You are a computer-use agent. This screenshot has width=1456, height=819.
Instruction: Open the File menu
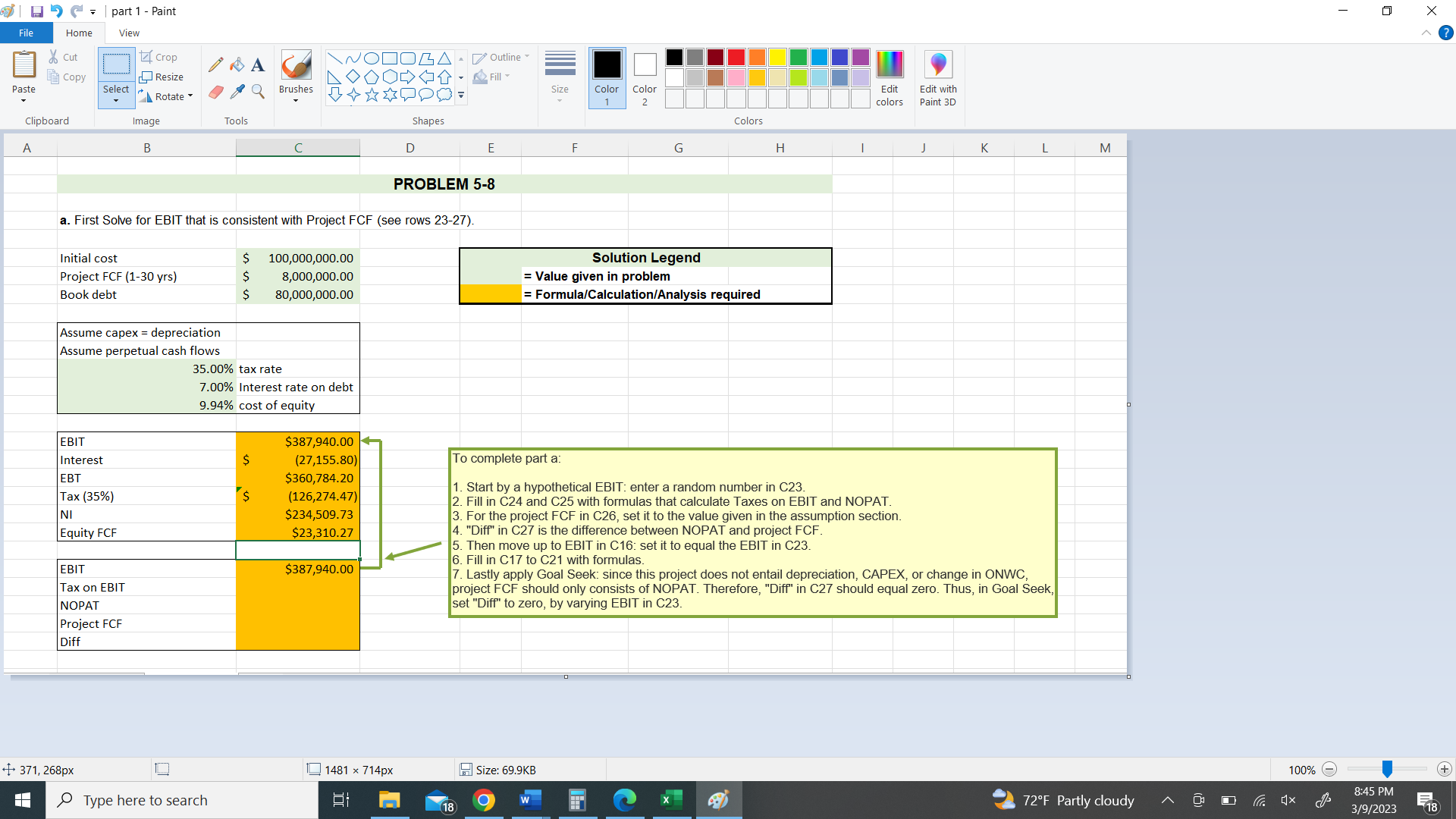click(26, 33)
